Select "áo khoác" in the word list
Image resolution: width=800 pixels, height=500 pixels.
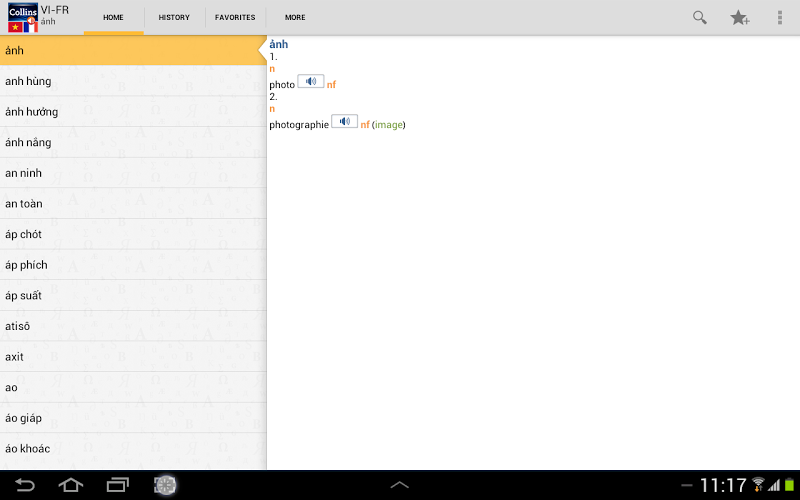[133, 448]
